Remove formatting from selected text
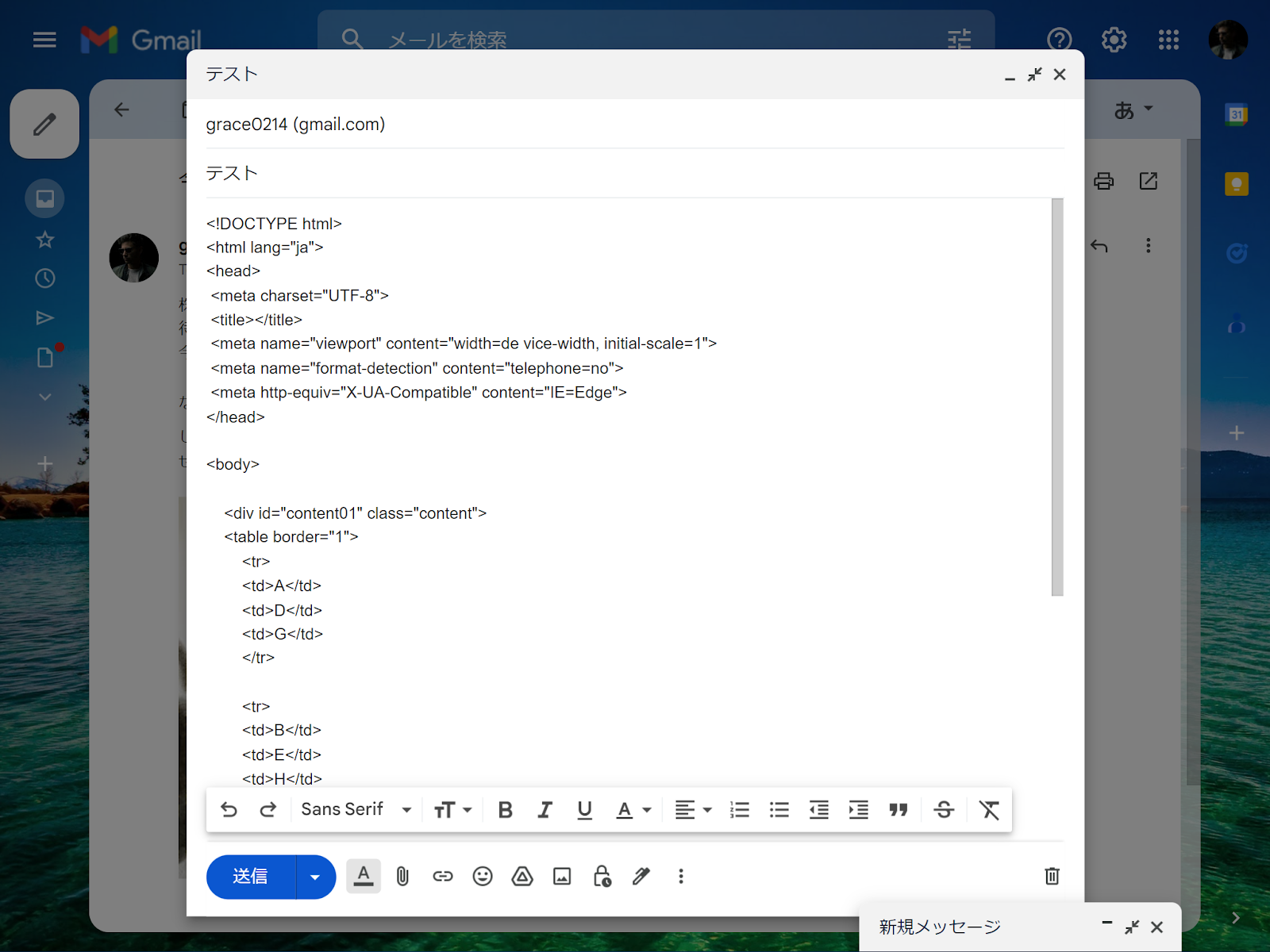Image resolution: width=1270 pixels, height=952 pixels. click(x=989, y=810)
